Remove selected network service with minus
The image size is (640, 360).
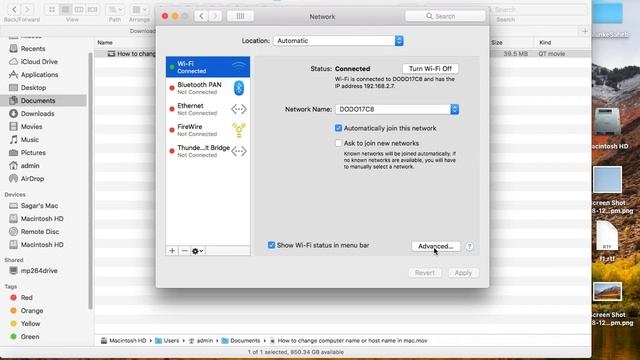coord(184,251)
